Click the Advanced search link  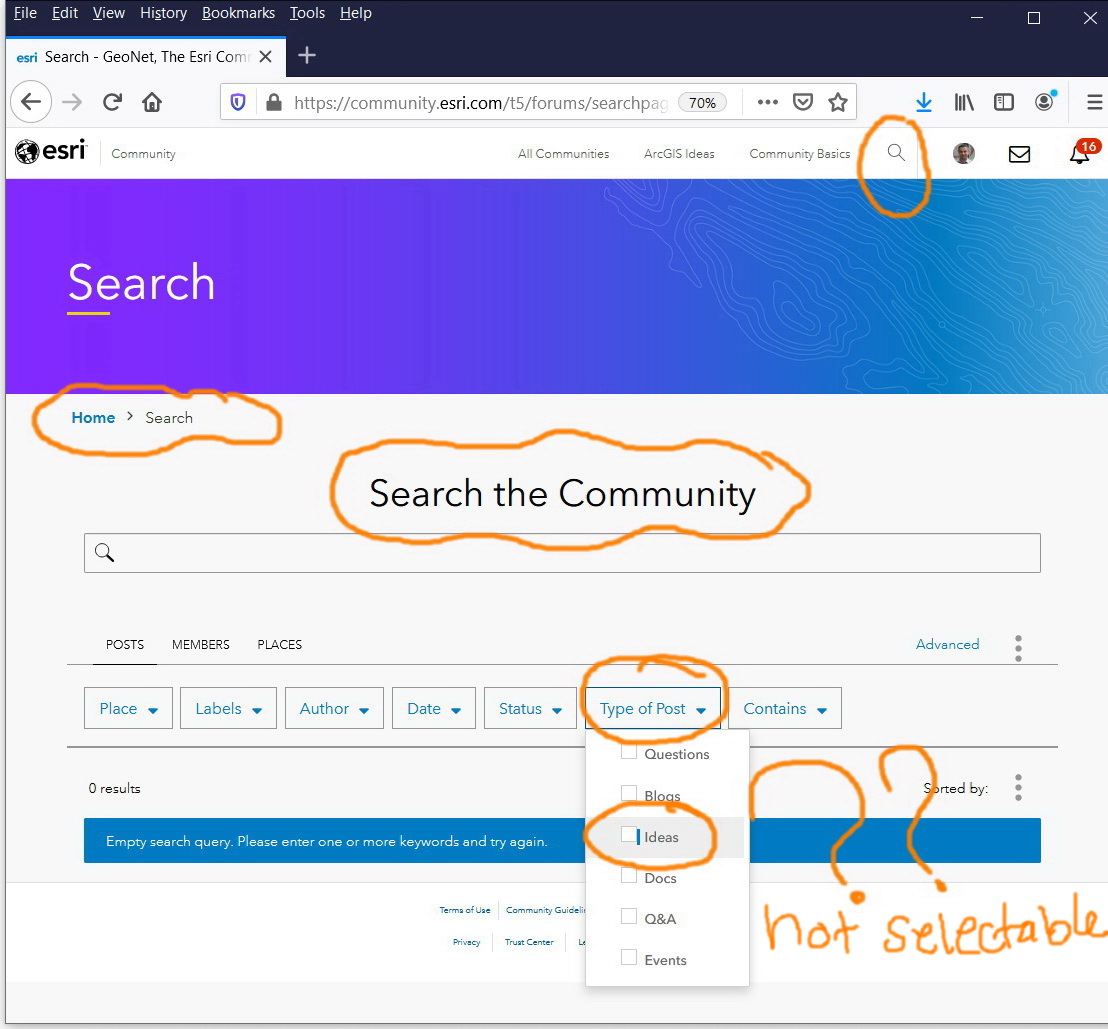pos(946,645)
